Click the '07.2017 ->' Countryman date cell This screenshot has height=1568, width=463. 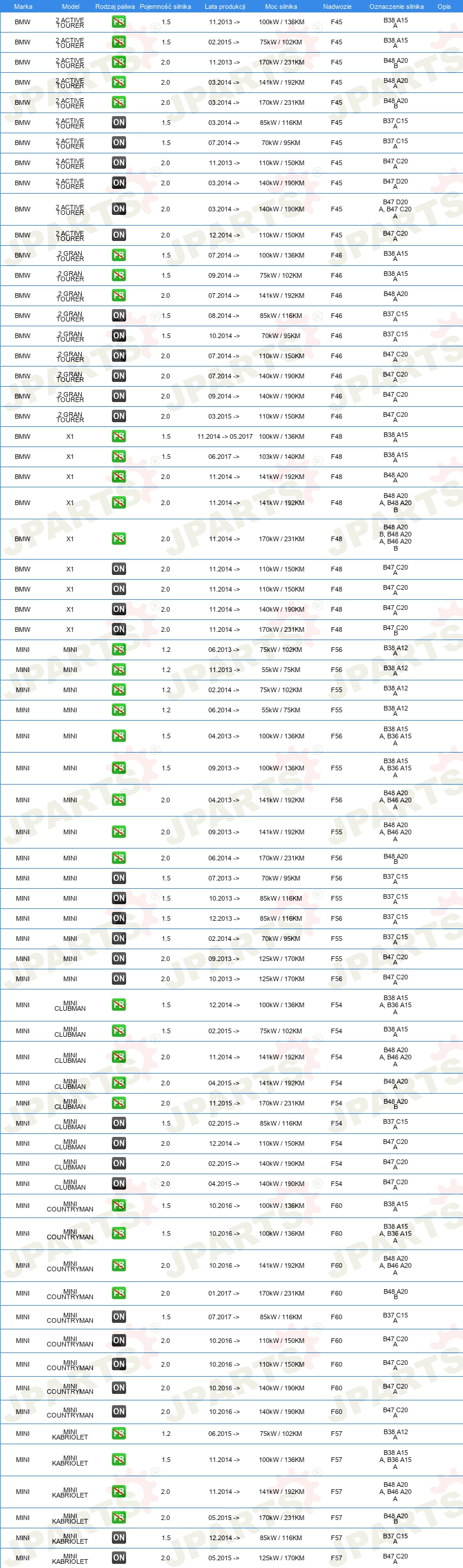click(x=224, y=1316)
